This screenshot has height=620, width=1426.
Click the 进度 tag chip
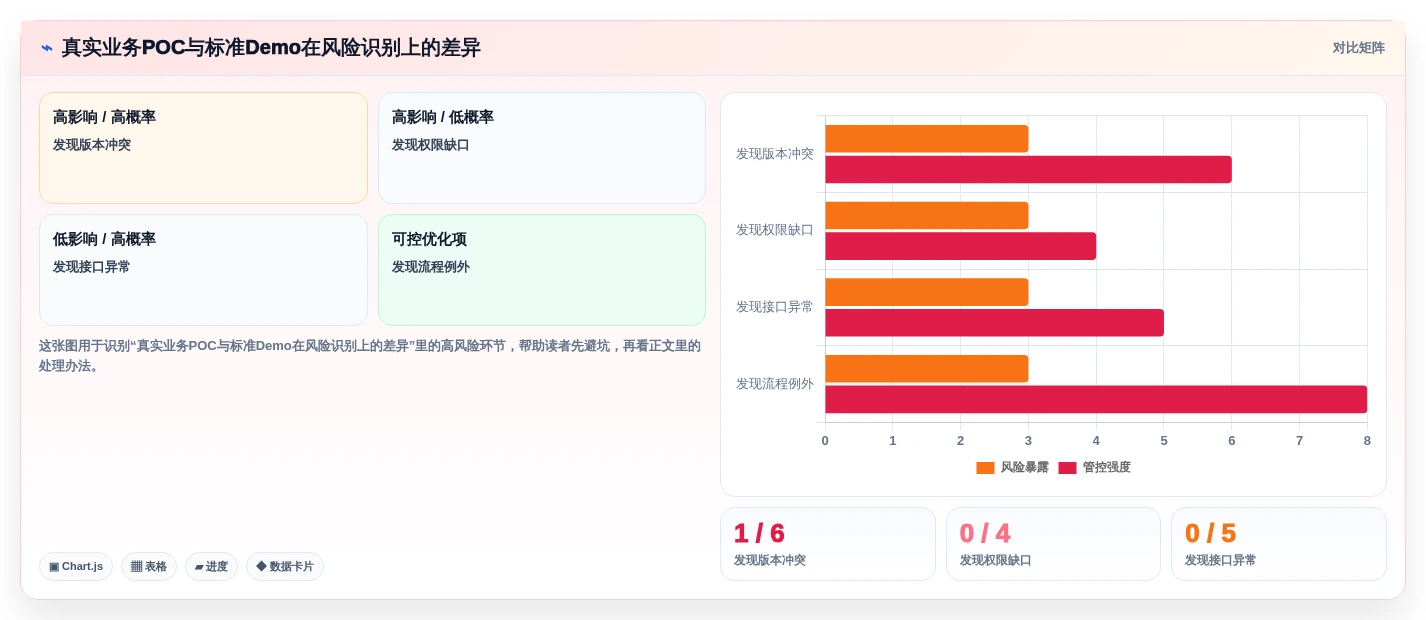[x=211, y=566]
